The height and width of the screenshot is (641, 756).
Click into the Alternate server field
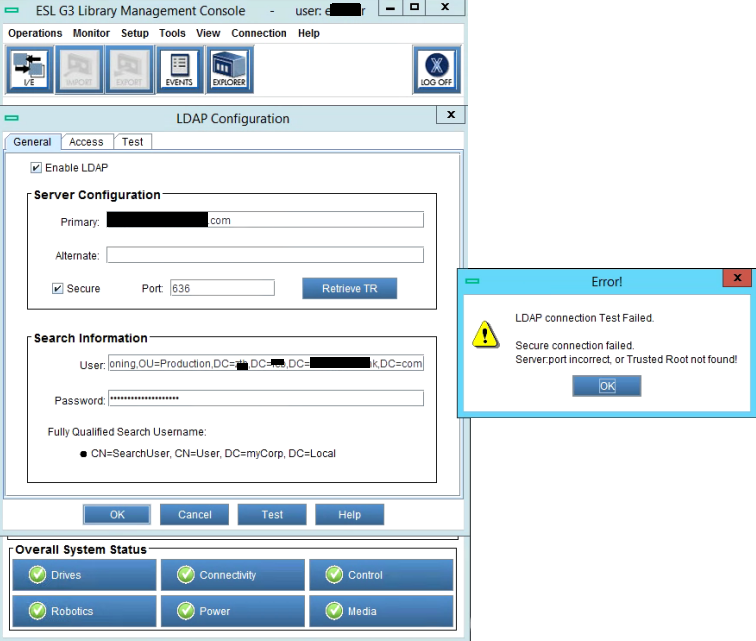pos(265,255)
